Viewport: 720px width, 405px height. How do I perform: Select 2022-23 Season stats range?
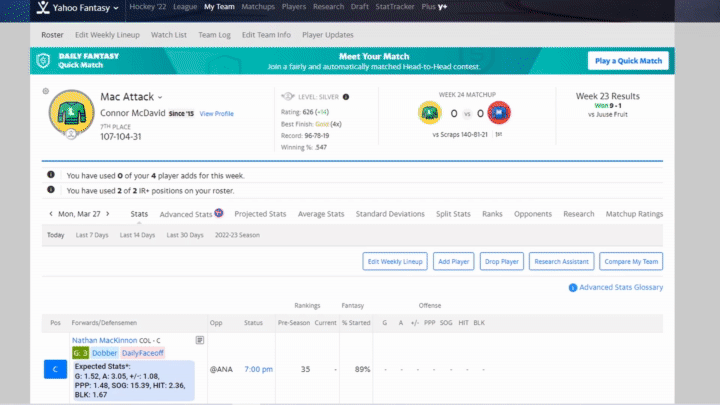(237, 235)
